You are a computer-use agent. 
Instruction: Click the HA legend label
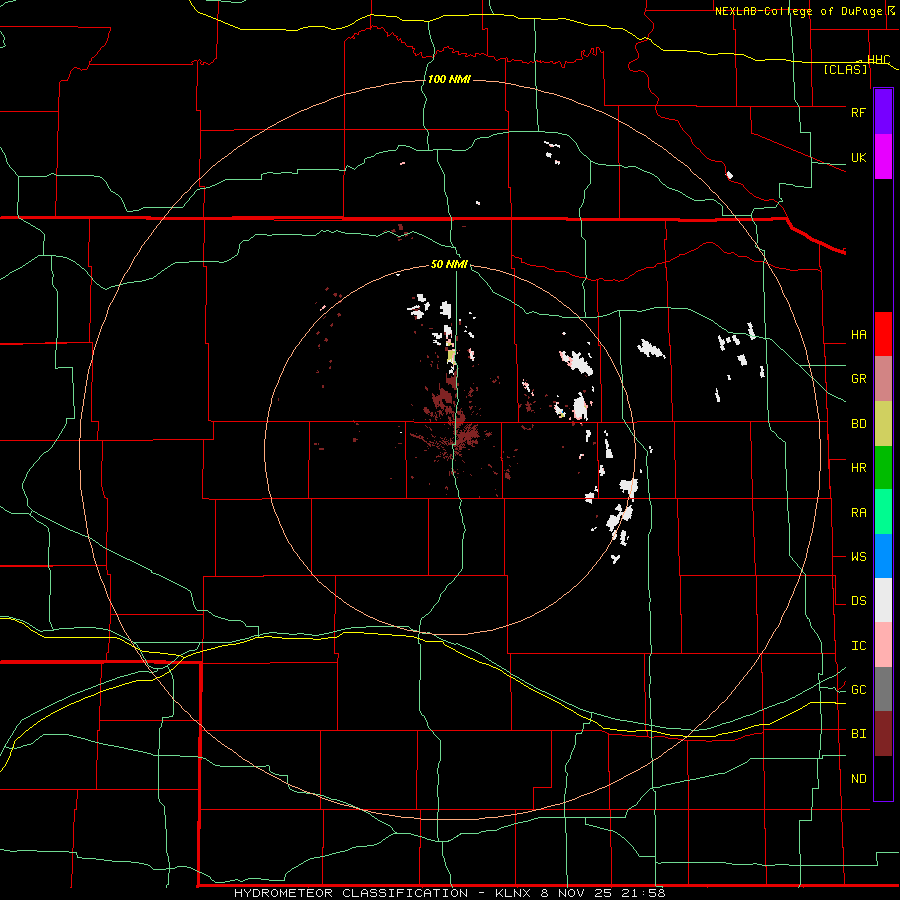[x=858, y=335]
